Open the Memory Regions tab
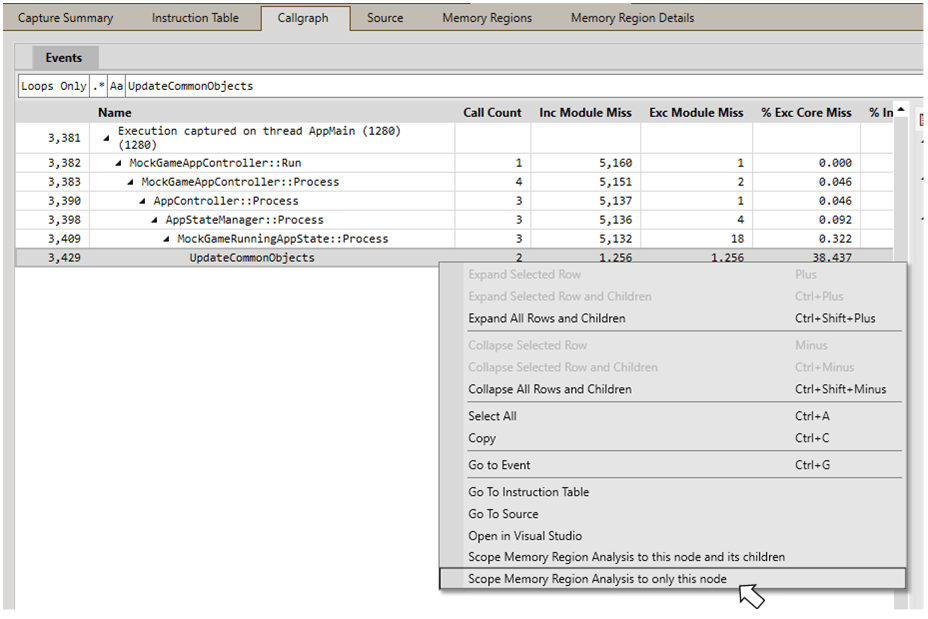 [487, 18]
